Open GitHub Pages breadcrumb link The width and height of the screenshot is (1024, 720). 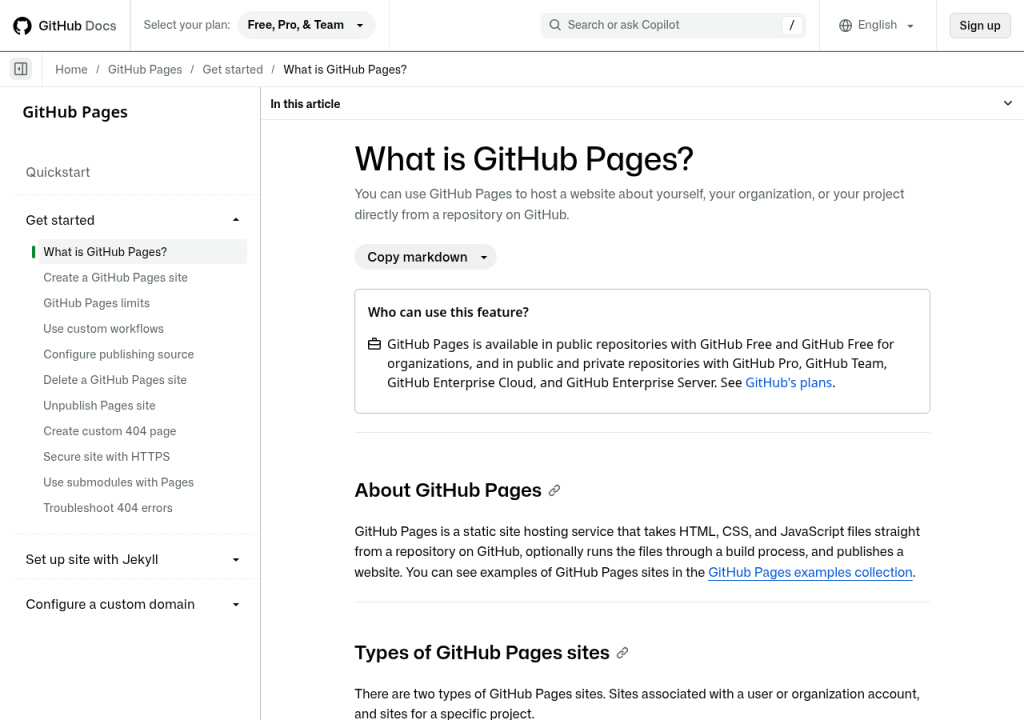(x=145, y=69)
